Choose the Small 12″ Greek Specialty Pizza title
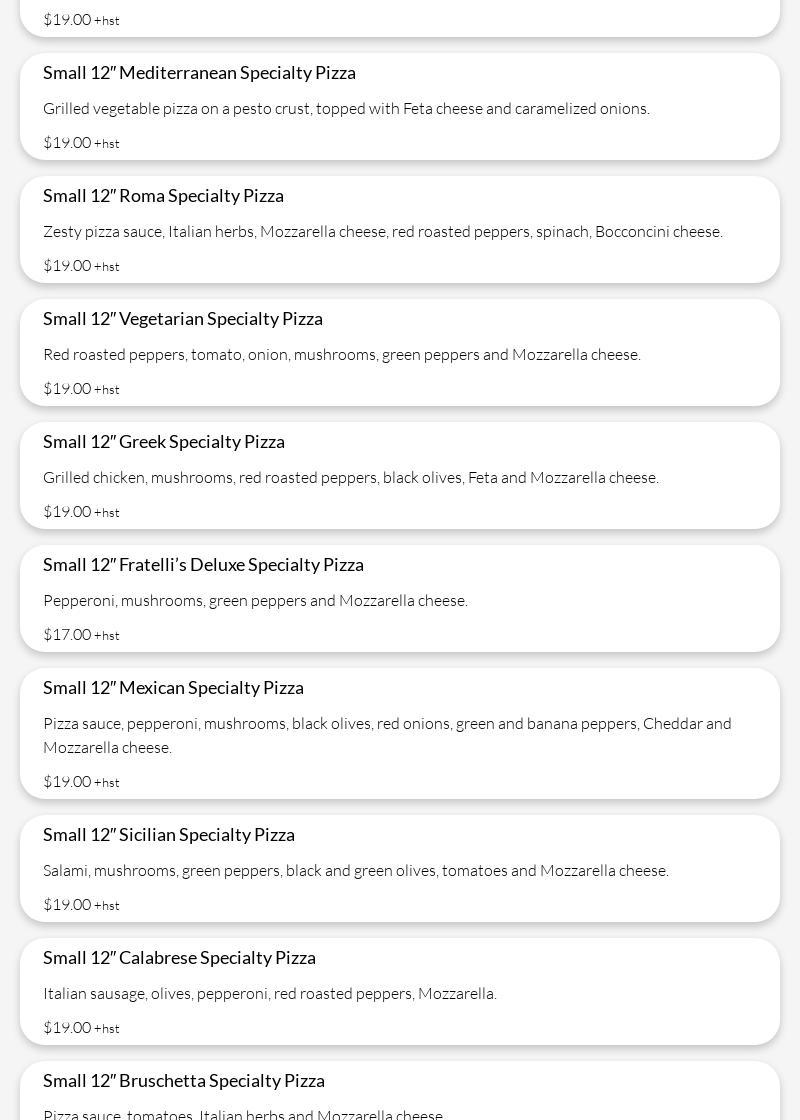Screen dimensions: 800x1120 tap(164, 442)
